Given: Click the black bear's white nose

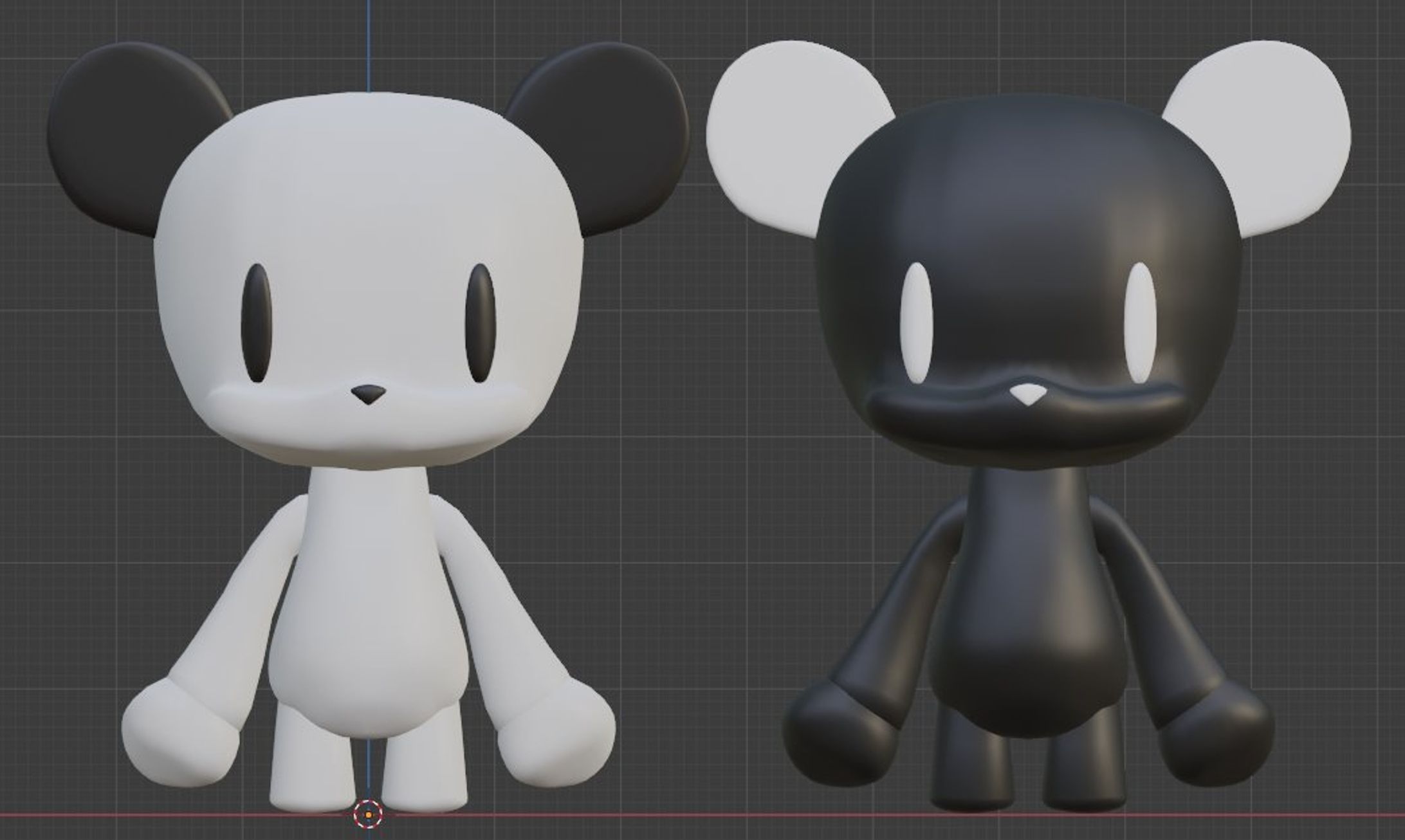Looking at the screenshot, I should pos(1029,394).
